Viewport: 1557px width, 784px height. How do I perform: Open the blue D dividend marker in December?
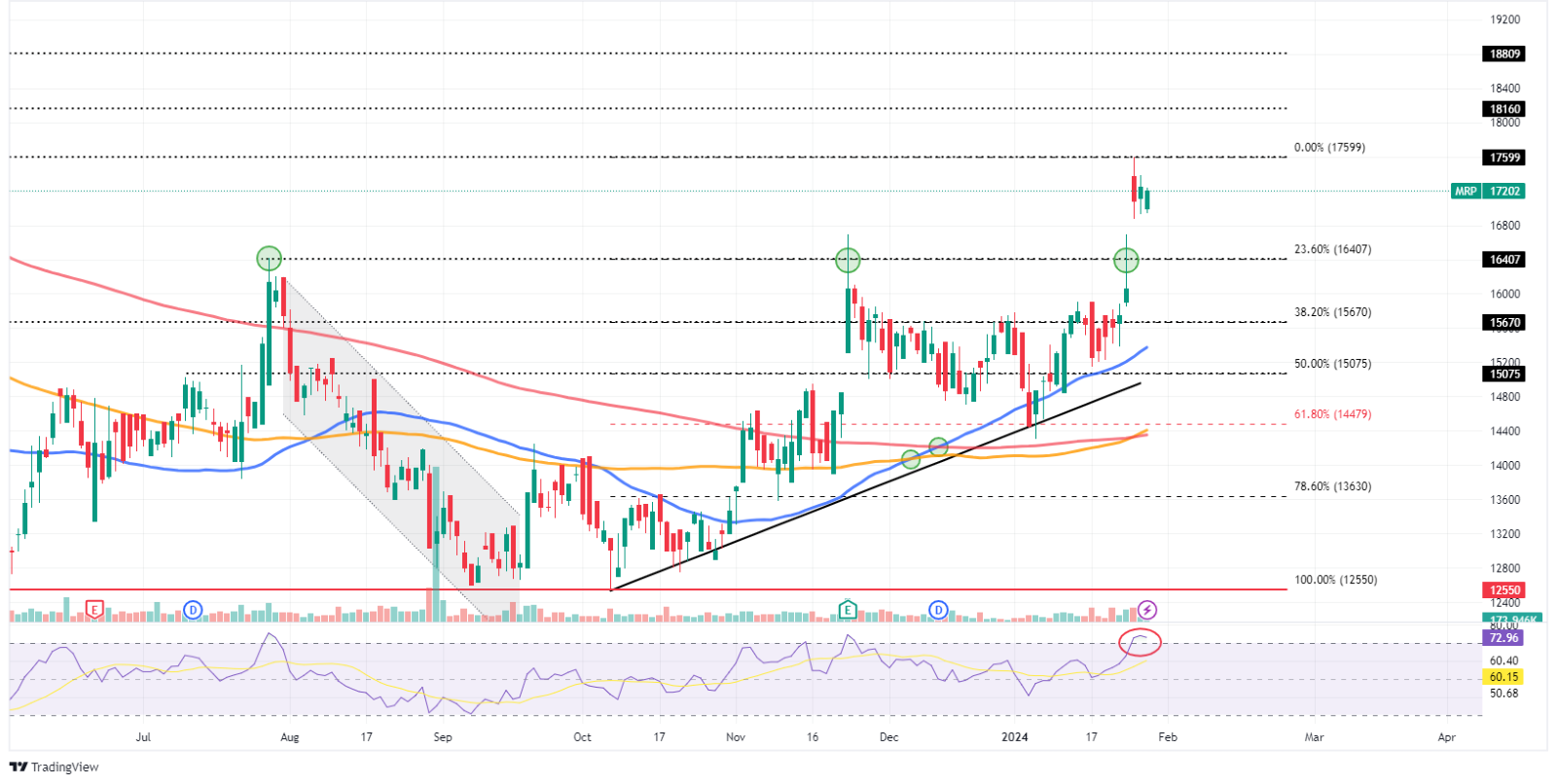click(938, 610)
